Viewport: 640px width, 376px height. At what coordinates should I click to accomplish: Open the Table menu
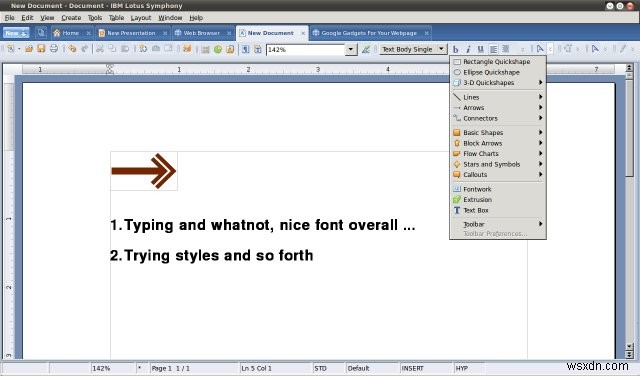pos(116,18)
